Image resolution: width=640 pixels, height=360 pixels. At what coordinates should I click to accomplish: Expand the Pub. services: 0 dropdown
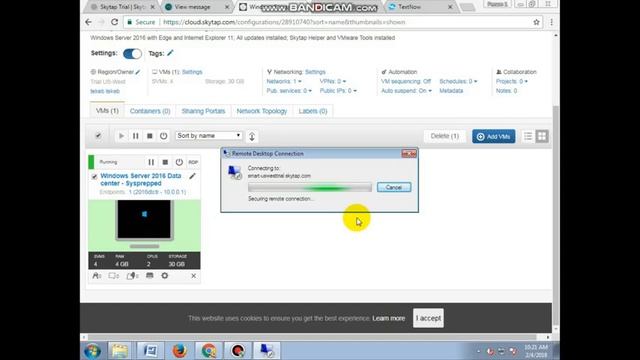click(289, 91)
